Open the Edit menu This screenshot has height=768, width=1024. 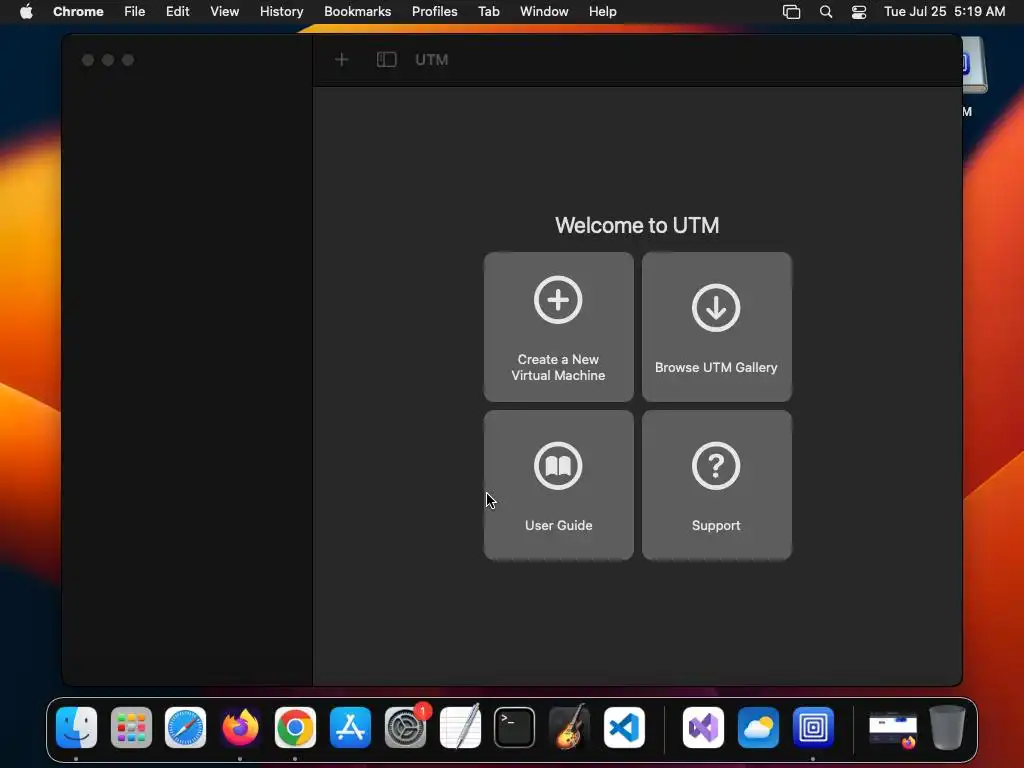[x=178, y=12]
